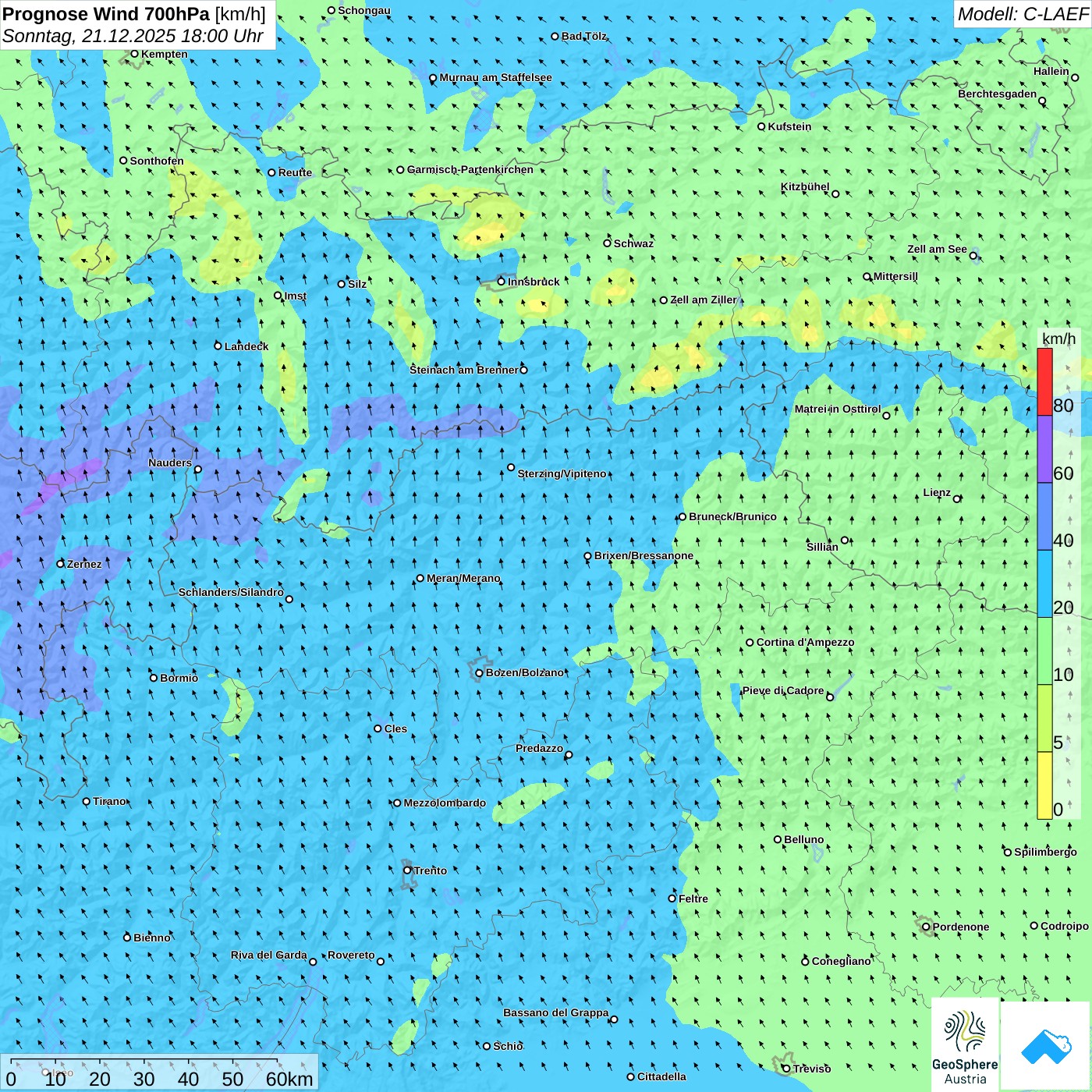Image resolution: width=1092 pixels, height=1092 pixels.
Task: Click the Trento city label
Action: coord(431,870)
